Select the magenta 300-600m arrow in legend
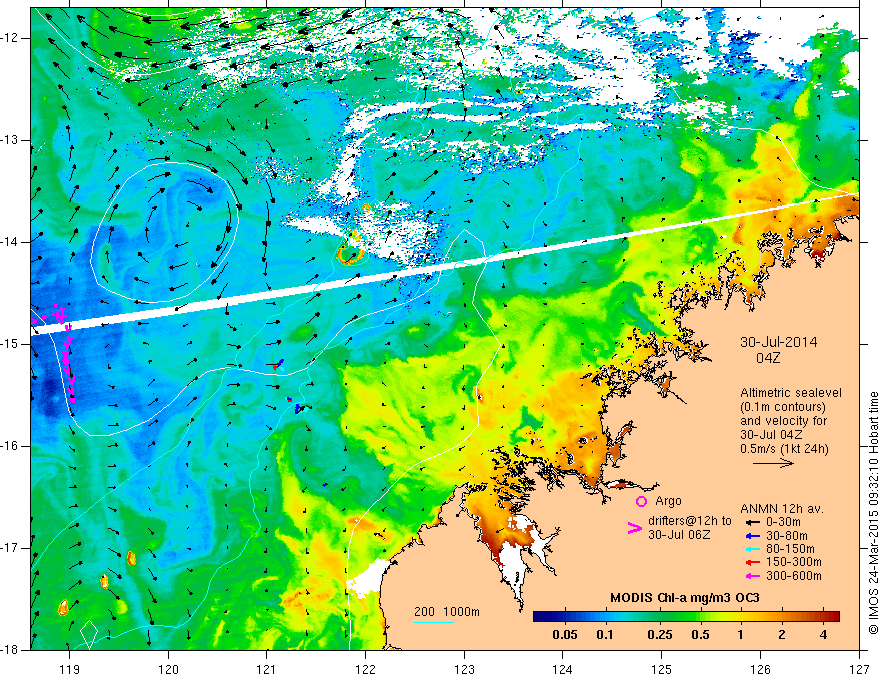 [x=752, y=576]
